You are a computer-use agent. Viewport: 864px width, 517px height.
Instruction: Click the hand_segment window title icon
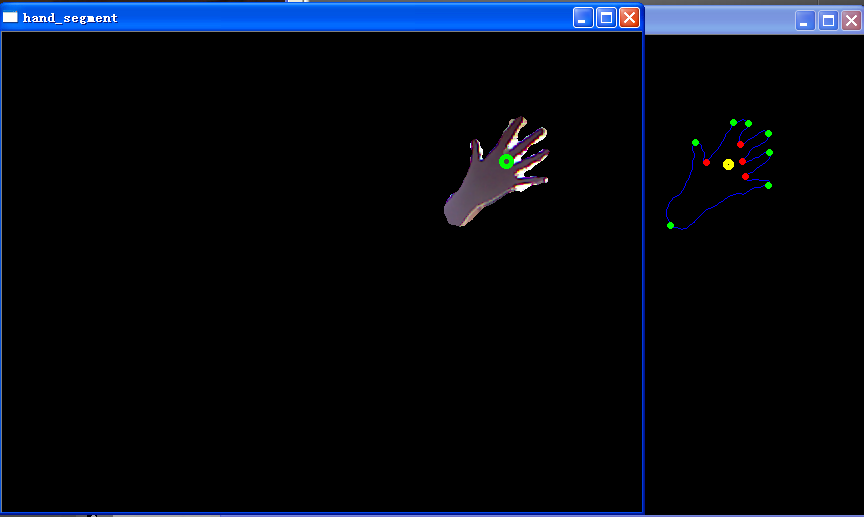[10, 17]
